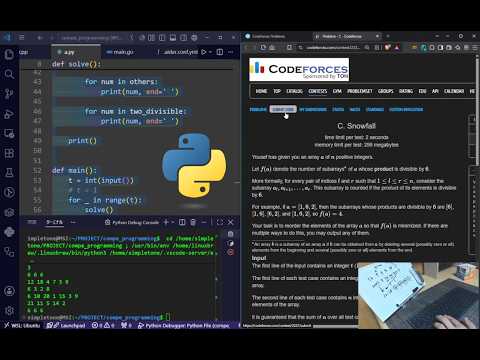Viewport: 480px width, 360px height.
Task: Open the Accounts icon in activity bar
Action: click(9, 291)
